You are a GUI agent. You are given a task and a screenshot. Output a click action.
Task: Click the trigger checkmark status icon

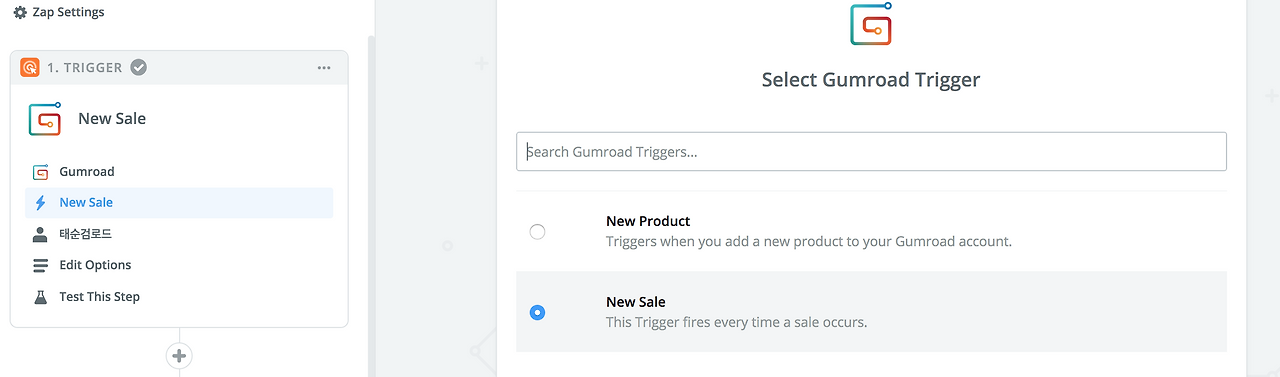(139, 67)
